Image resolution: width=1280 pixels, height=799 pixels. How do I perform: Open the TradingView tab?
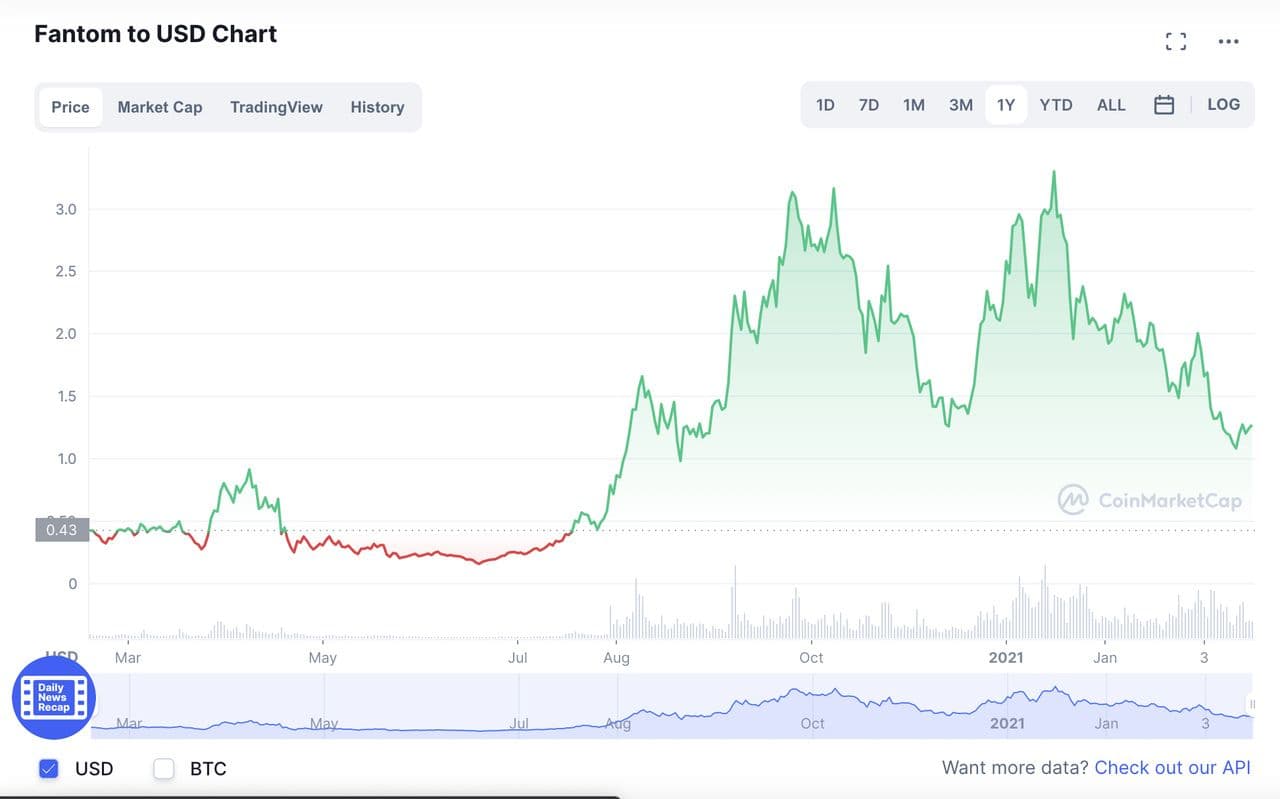pos(276,107)
